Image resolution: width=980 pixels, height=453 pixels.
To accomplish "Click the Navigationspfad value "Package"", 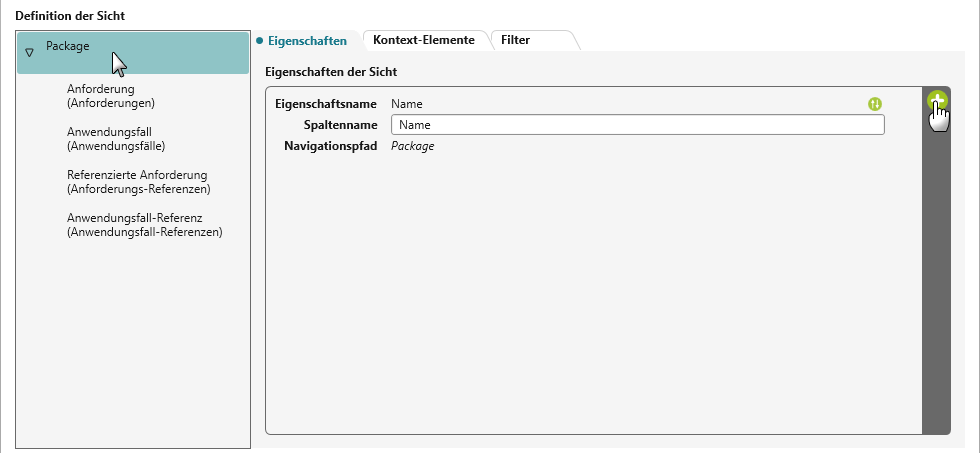I will pyautogui.click(x=412, y=146).
